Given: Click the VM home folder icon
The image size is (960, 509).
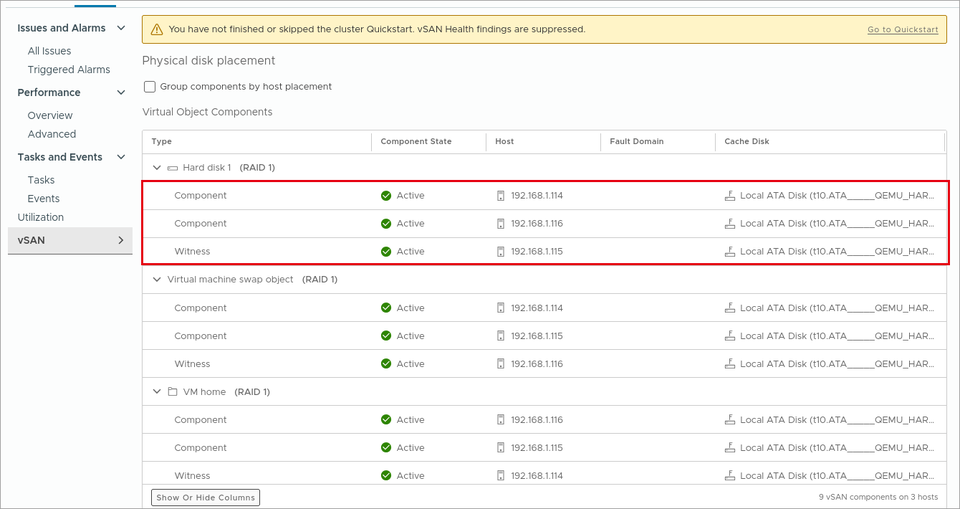Looking at the screenshot, I should tap(173, 392).
